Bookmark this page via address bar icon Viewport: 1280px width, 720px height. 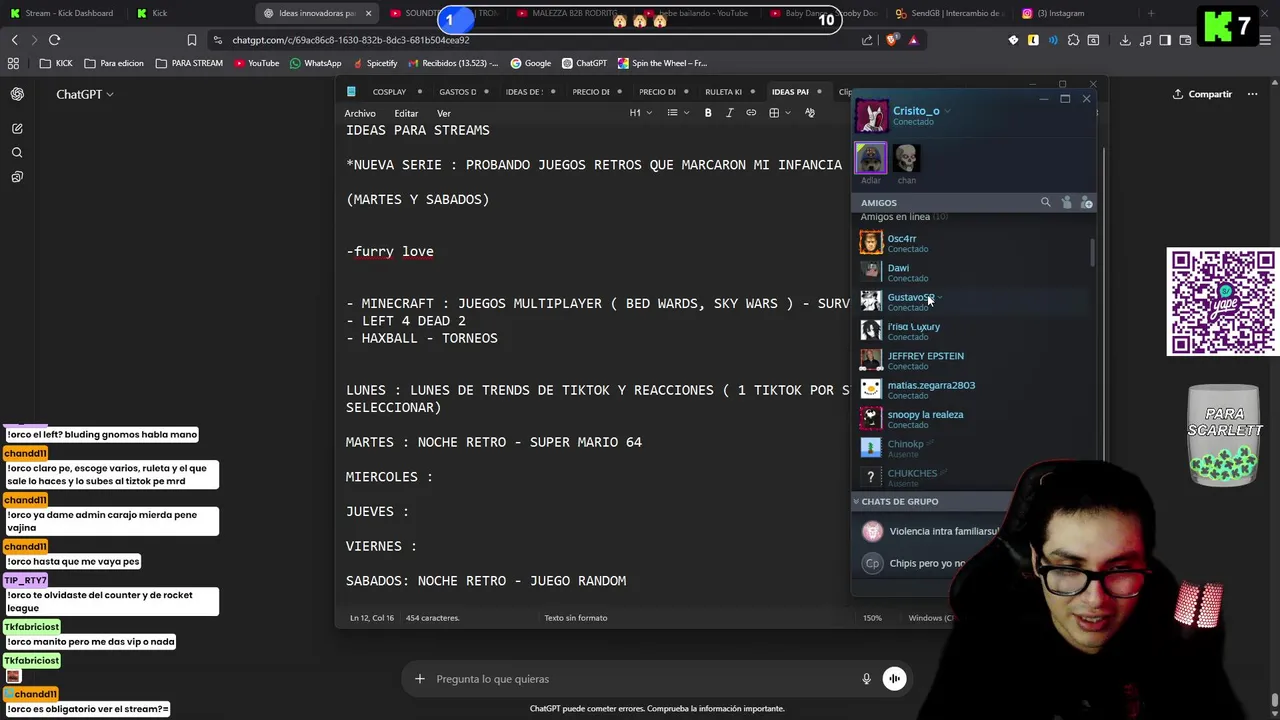tap(191, 40)
